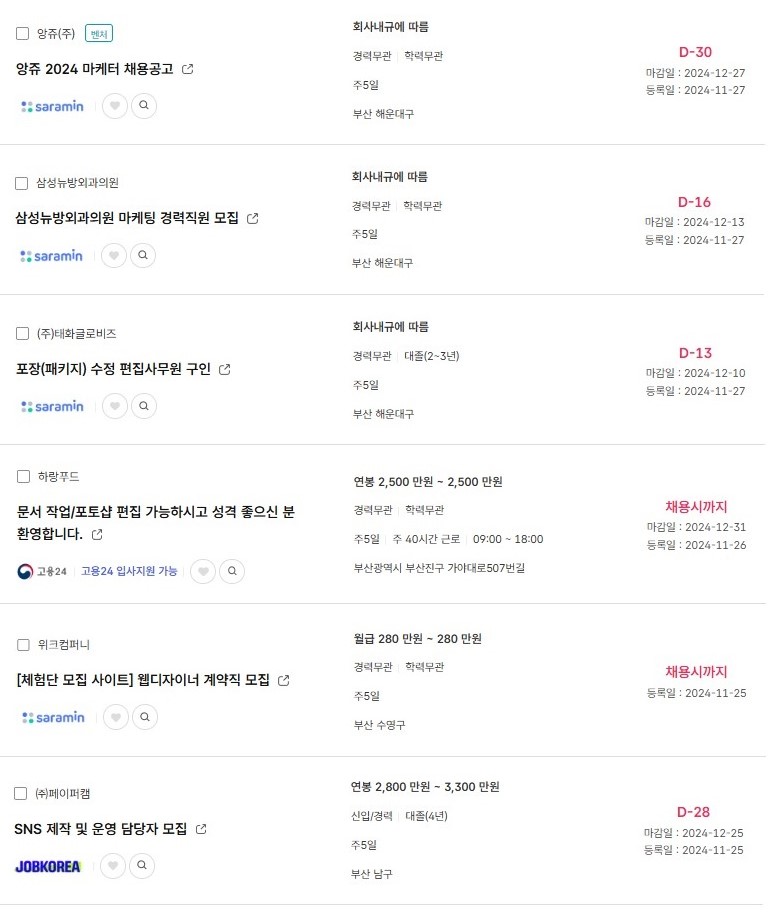Open magnifier preview for 웹디자이너 계약직 모집
This screenshot has width=774, height=919.
[145, 717]
